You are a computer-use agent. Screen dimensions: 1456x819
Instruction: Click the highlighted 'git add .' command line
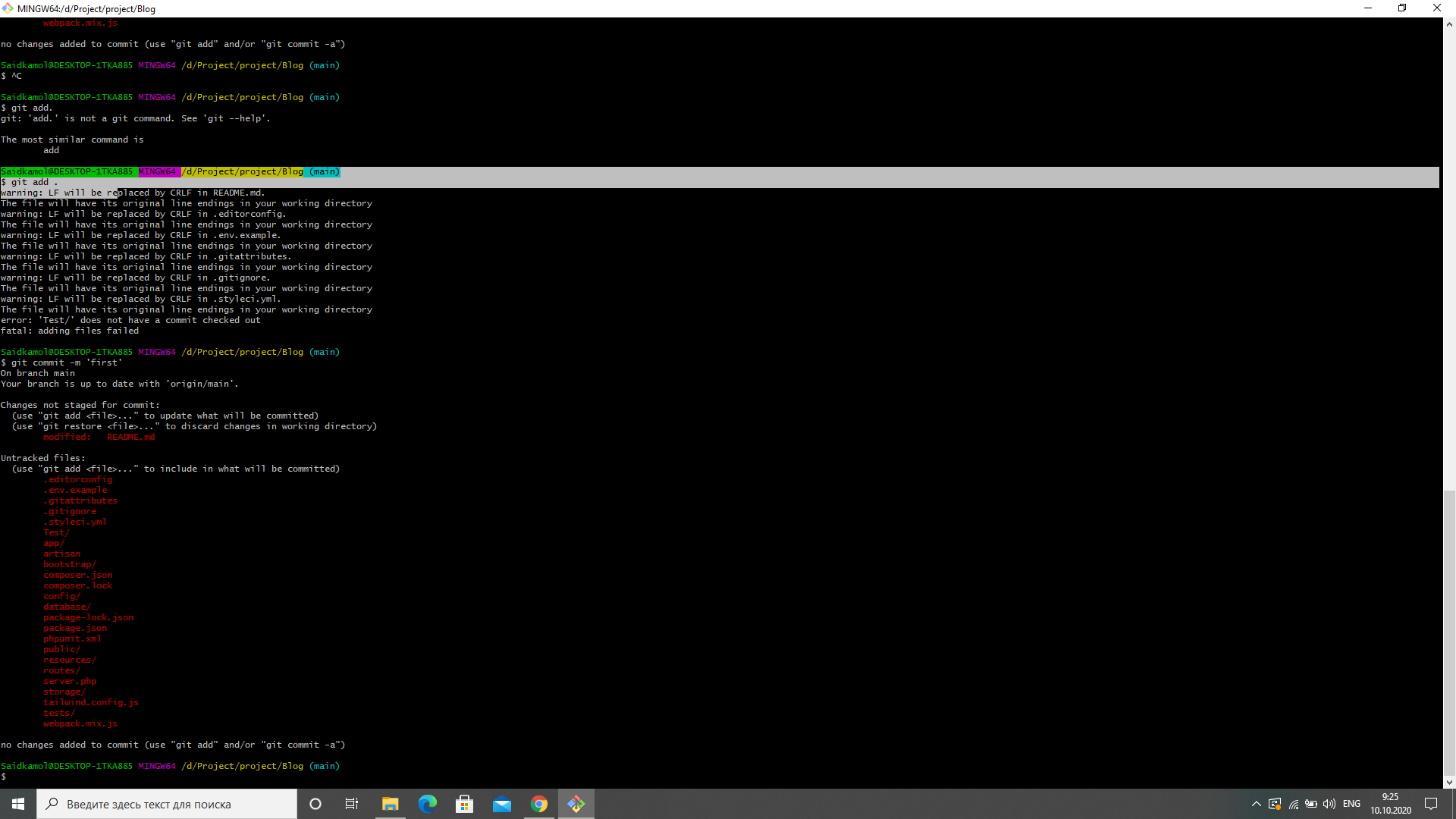[30, 182]
